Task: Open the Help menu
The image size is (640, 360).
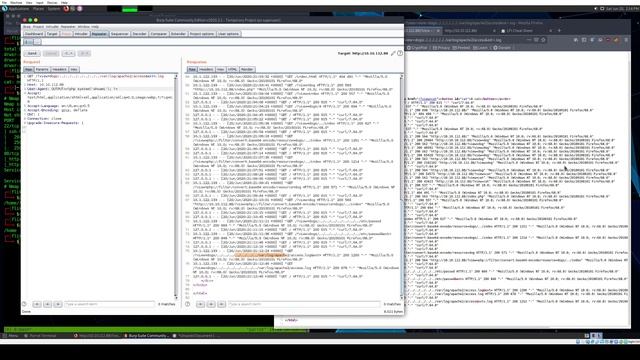Action: click(x=95, y=27)
